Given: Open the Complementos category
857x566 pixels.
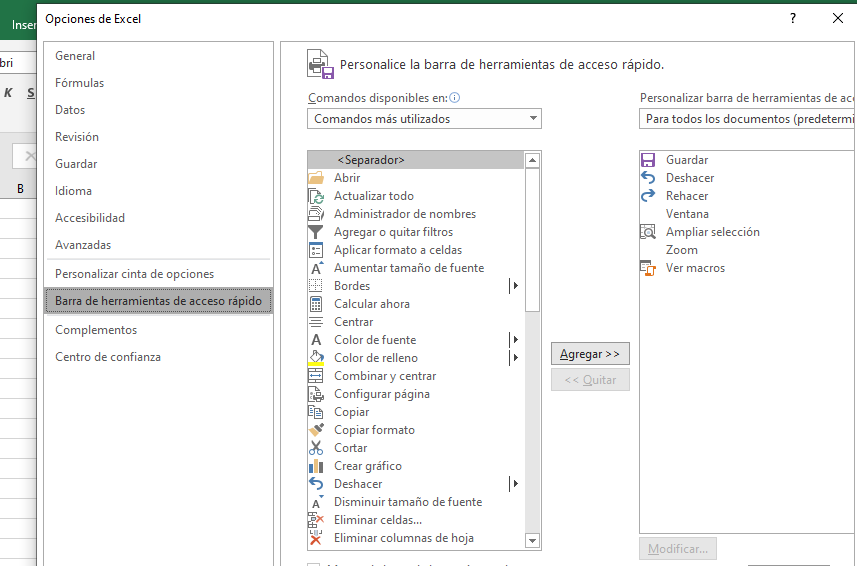Looking at the screenshot, I should (x=96, y=330).
